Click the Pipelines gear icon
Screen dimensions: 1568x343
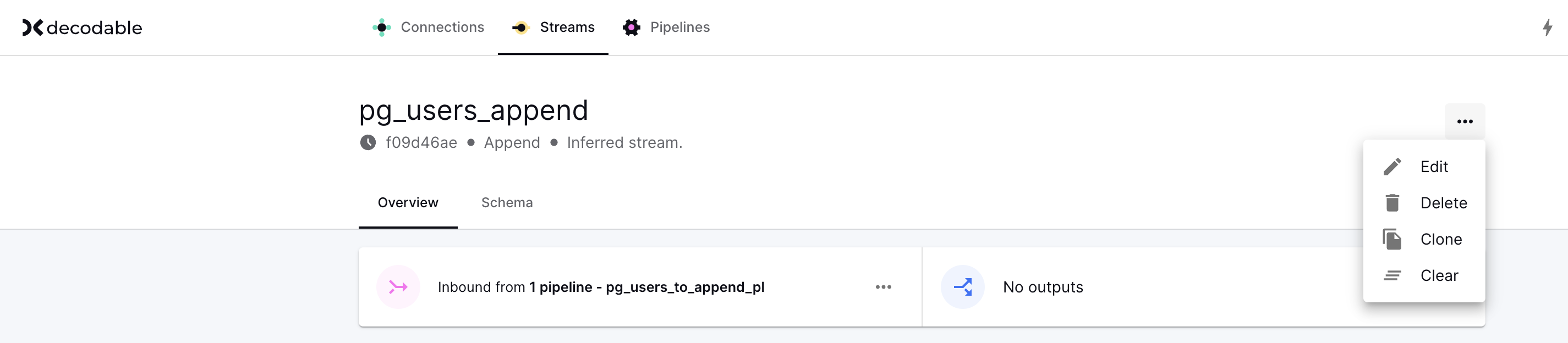[x=631, y=27]
